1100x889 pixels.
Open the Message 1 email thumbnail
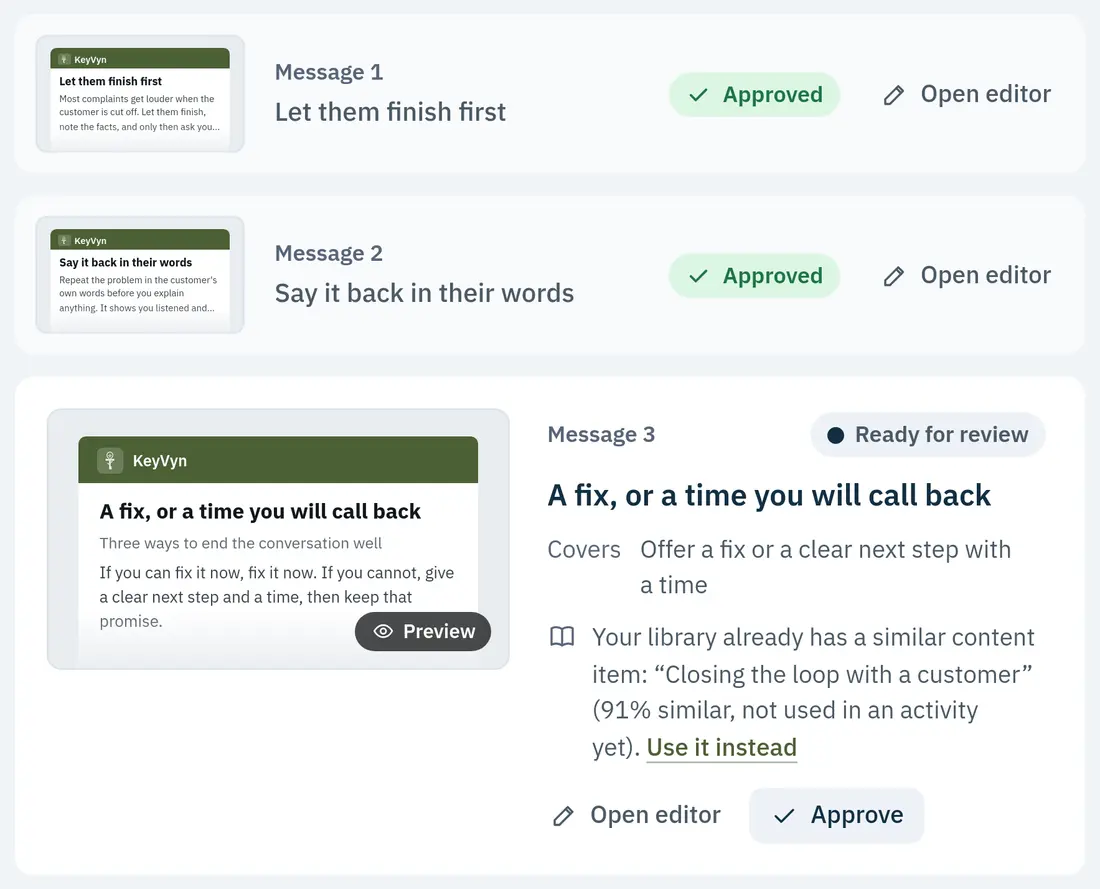[140, 93]
